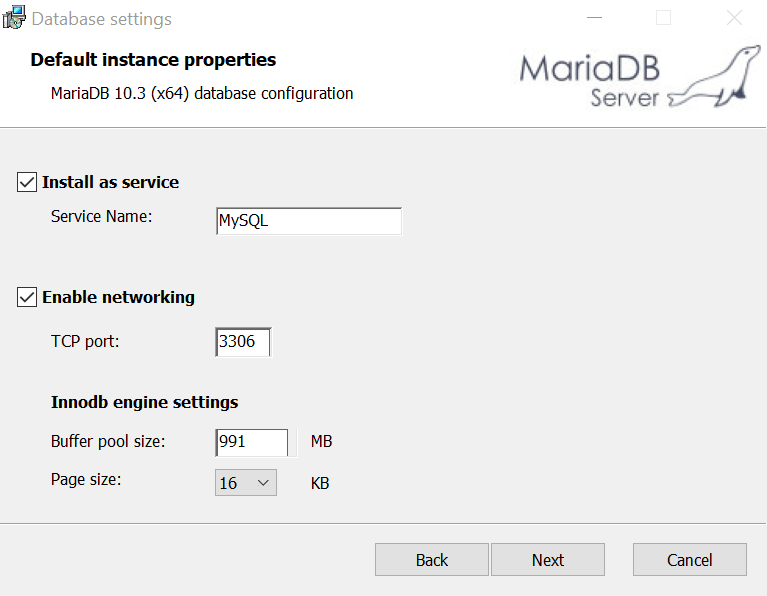Click the Service Name input field
Viewport: 767px width, 596px height.
[309, 221]
